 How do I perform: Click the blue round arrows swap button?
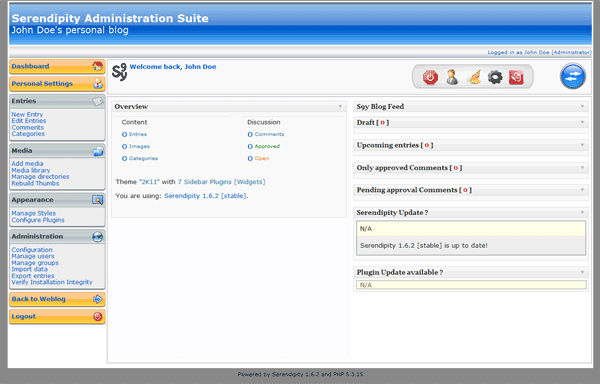[573, 76]
